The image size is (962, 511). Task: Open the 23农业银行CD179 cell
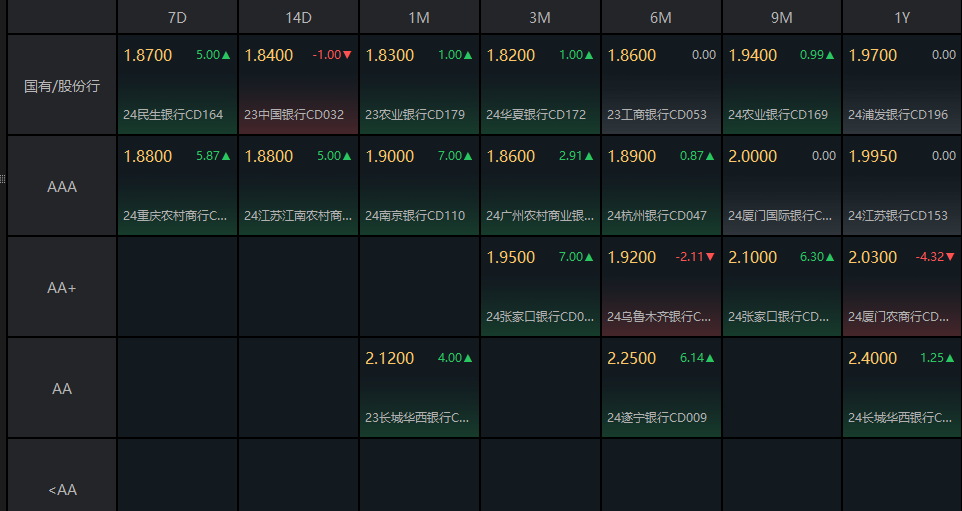419,85
